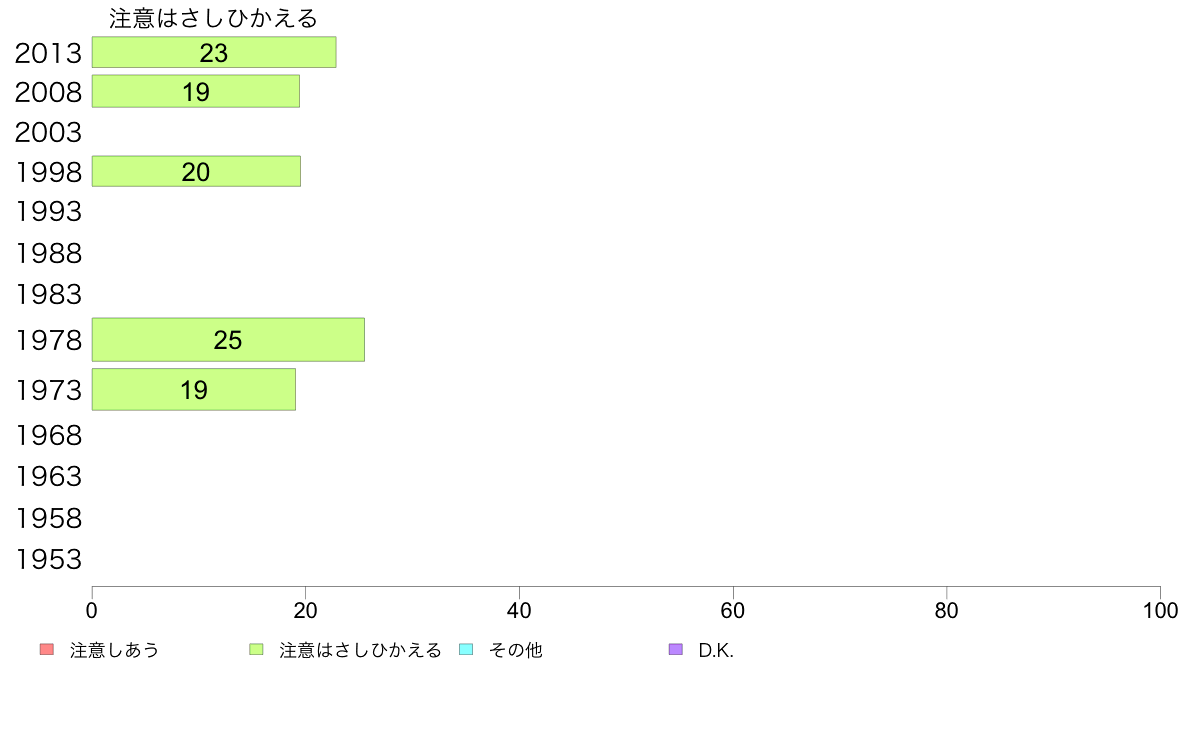Viewport: 1188px width, 736px height.
Task: Click the その他 legend text
Action: point(516,650)
